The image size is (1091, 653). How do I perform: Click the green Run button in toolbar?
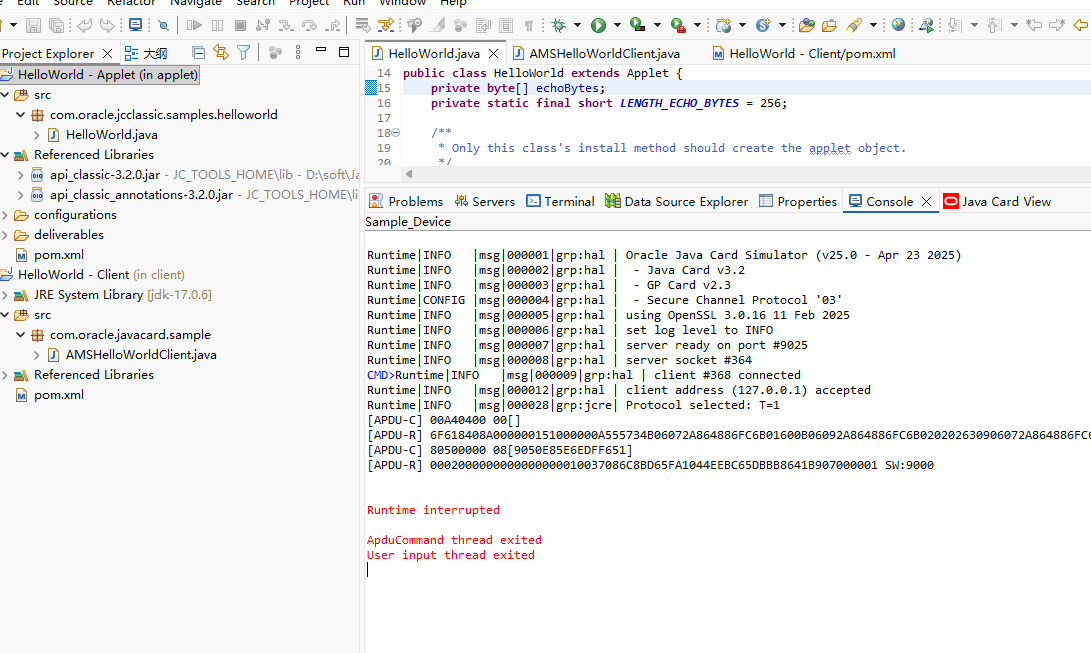(598, 25)
